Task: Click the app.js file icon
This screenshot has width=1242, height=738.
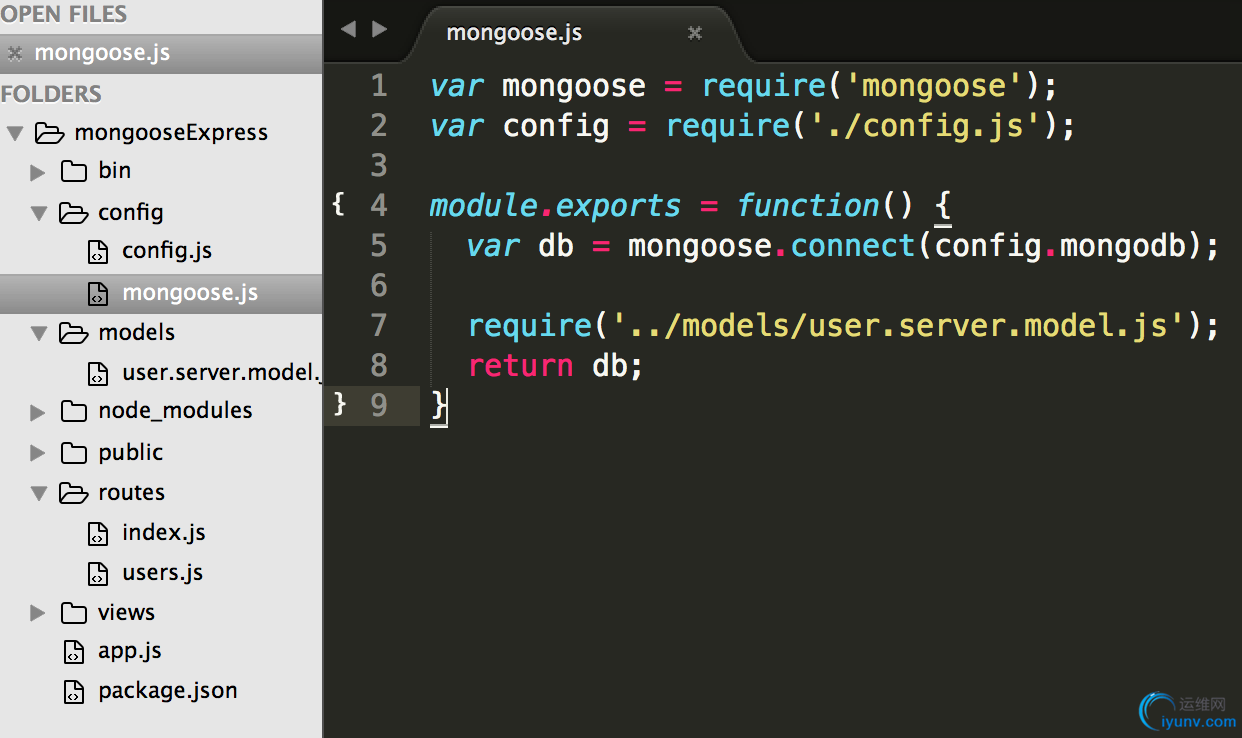Action: pyautogui.click(x=73, y=652)
